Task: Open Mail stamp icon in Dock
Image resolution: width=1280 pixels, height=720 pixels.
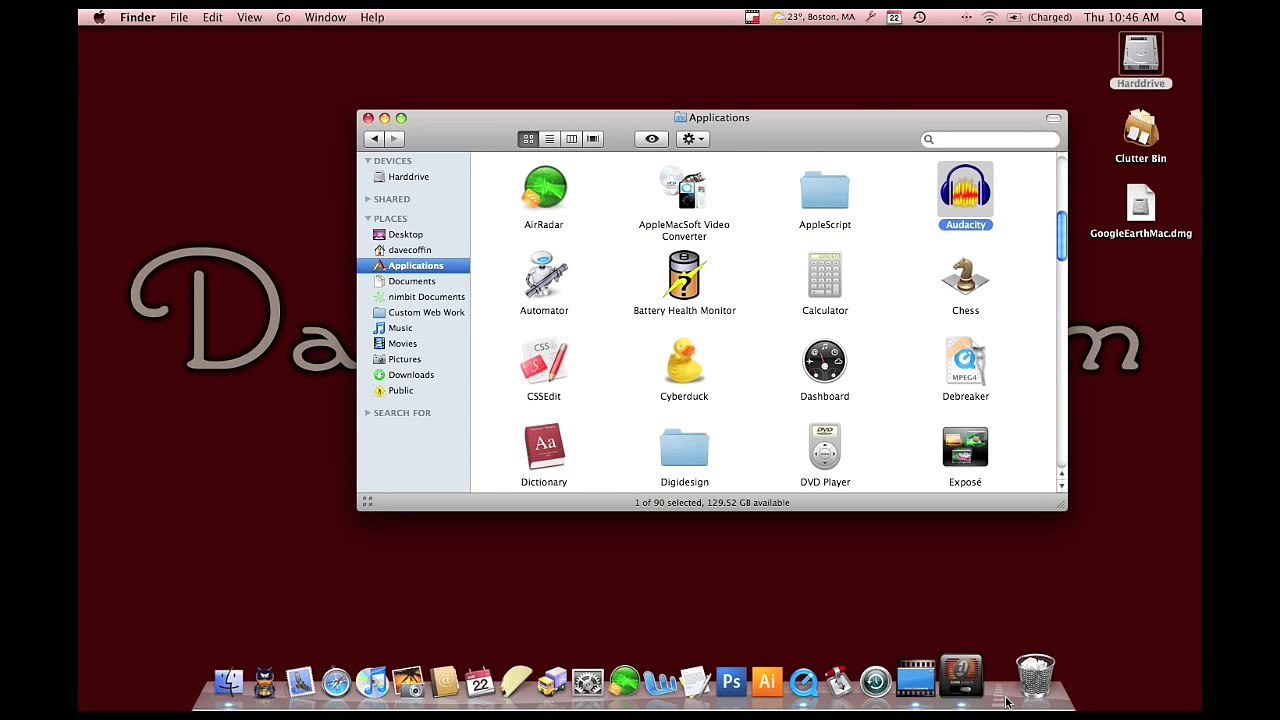Action: (300, 682)
